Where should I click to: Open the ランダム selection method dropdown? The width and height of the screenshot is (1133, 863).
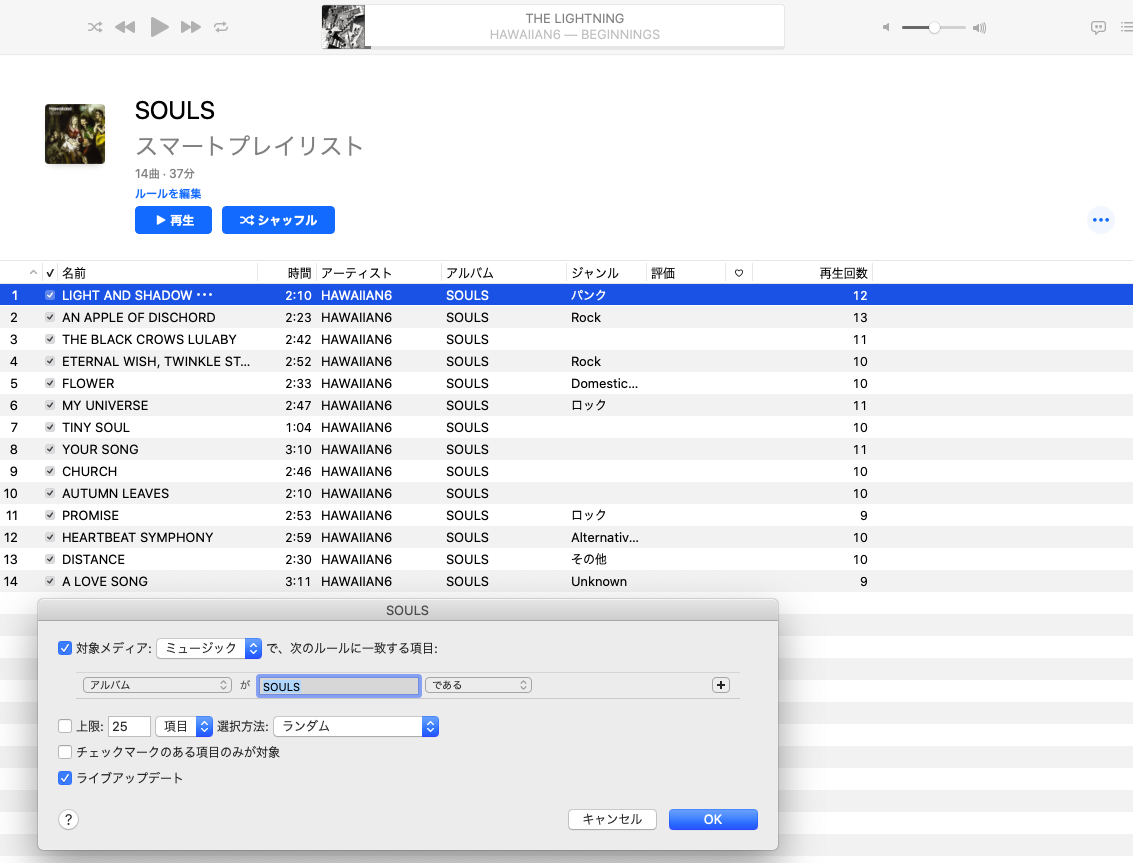(356, 726)
